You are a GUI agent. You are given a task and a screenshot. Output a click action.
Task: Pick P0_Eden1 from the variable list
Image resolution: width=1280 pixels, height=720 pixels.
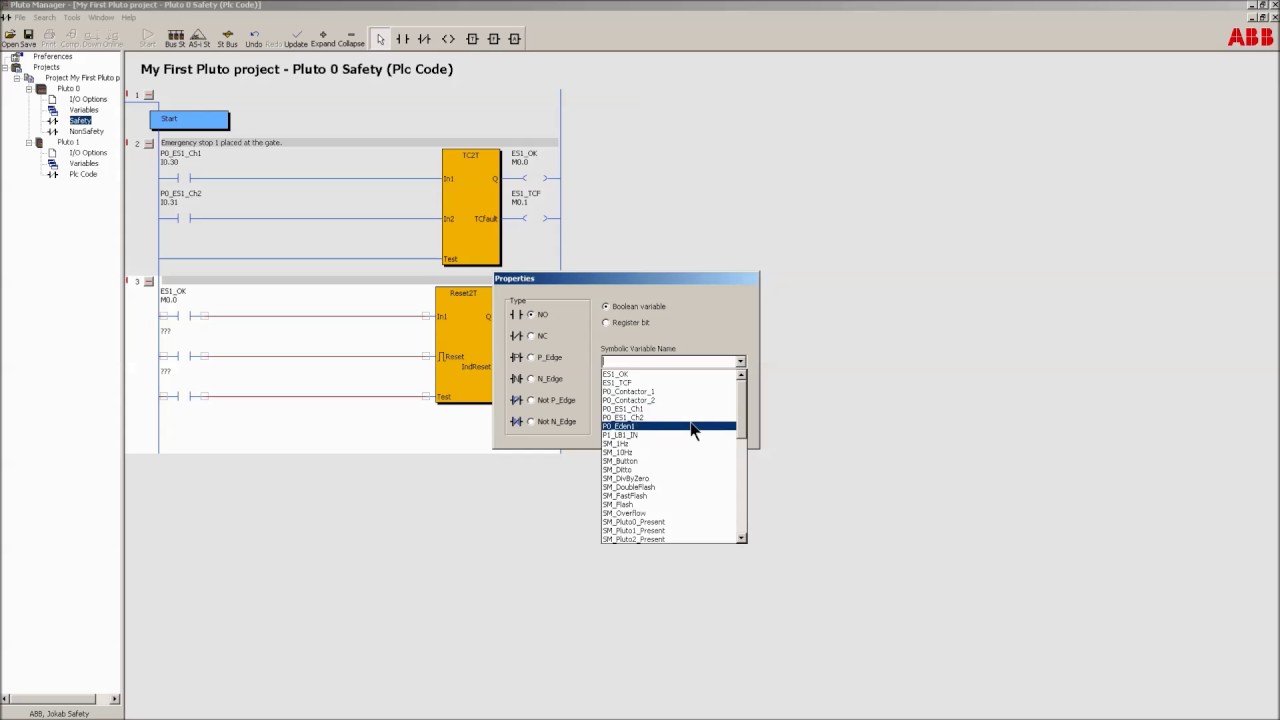pyautogui.click(x=668, y=426)
